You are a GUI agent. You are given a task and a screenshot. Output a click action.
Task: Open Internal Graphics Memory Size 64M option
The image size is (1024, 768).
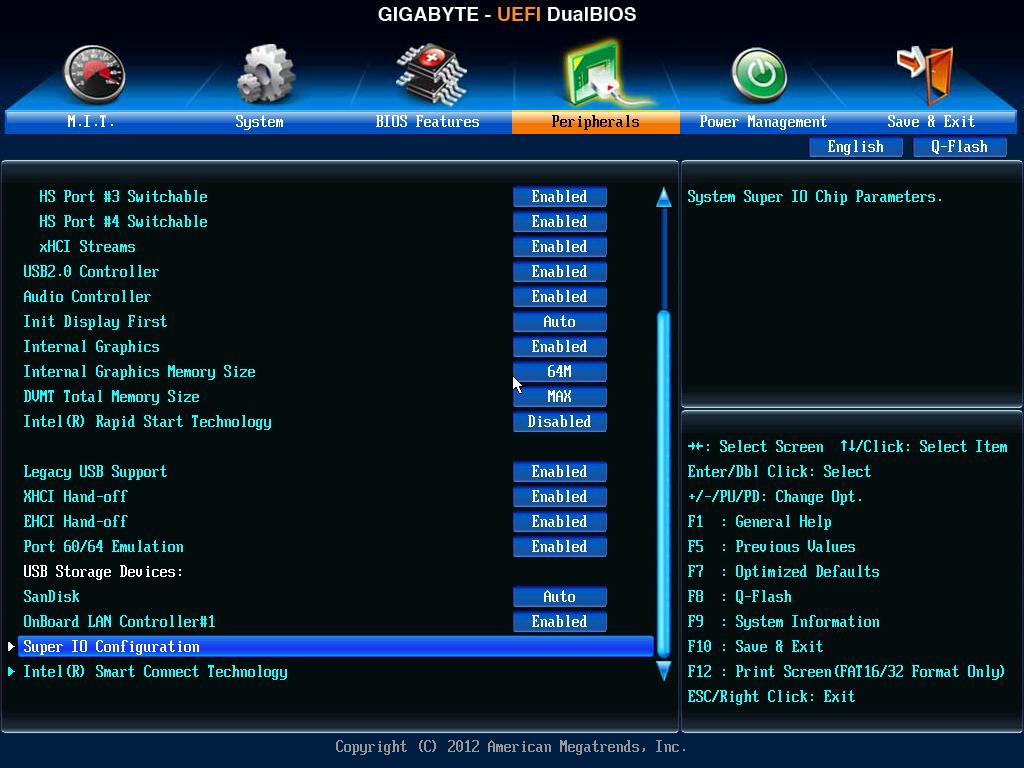pos(560,372)
